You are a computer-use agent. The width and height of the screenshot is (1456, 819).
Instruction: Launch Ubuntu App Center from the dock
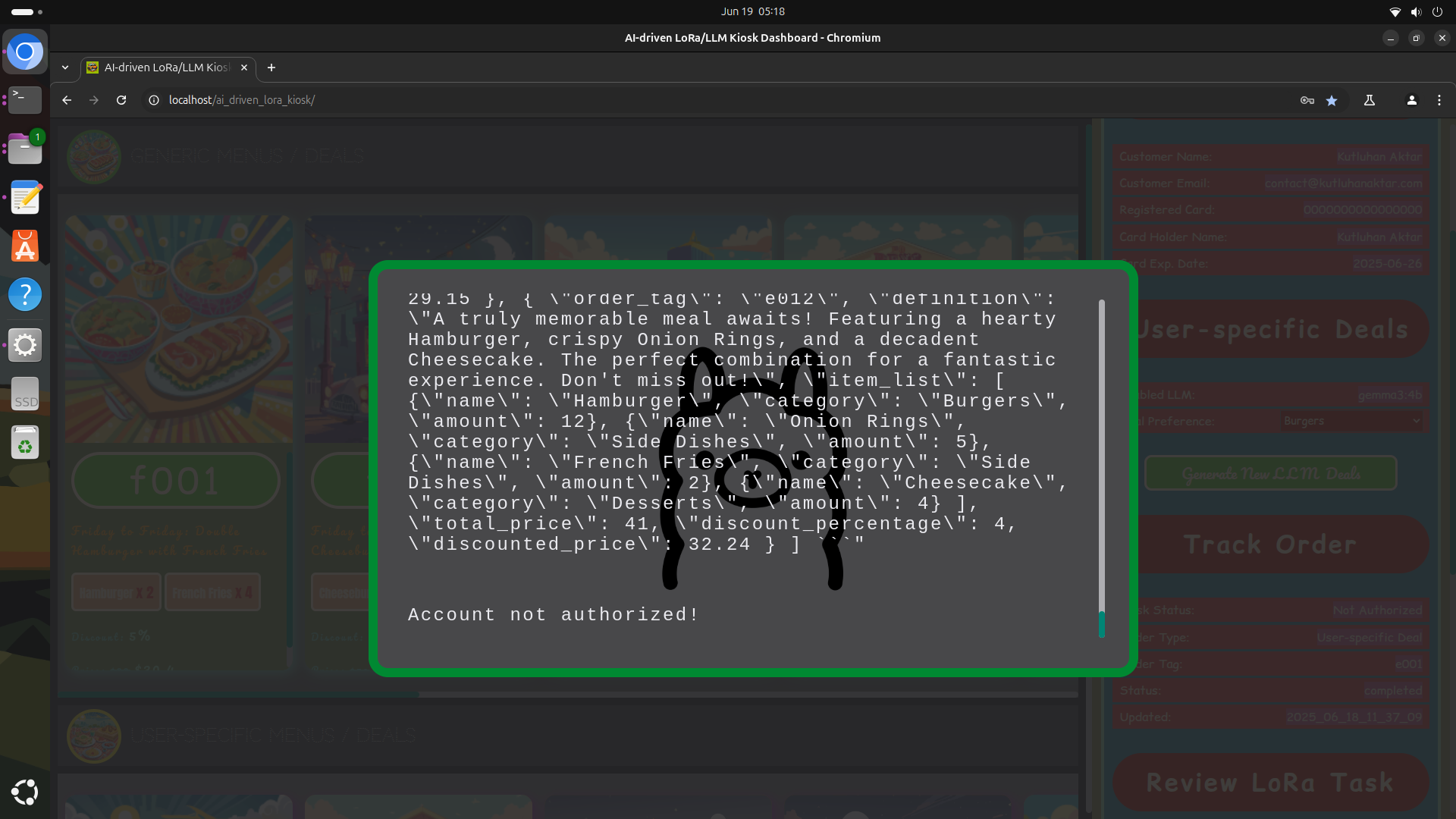coord(25,246)
